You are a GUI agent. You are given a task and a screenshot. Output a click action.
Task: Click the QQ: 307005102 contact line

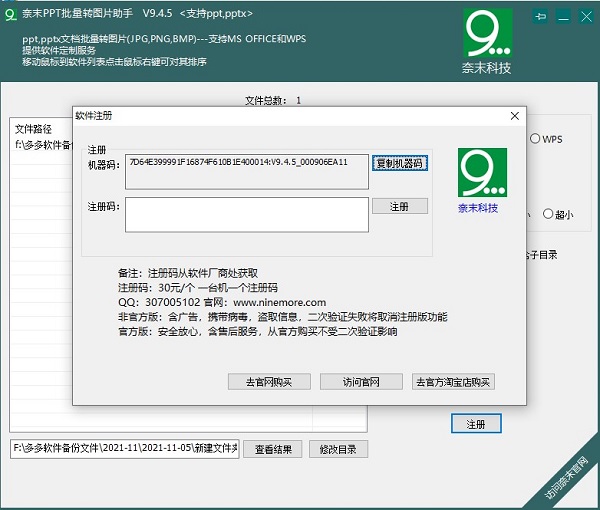[x=222, y=302]
